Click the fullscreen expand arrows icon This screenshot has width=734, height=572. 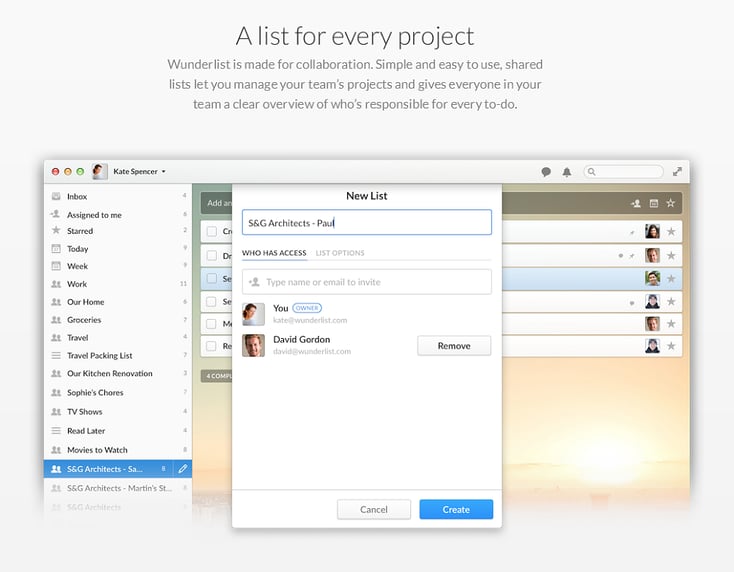(677, 172)
